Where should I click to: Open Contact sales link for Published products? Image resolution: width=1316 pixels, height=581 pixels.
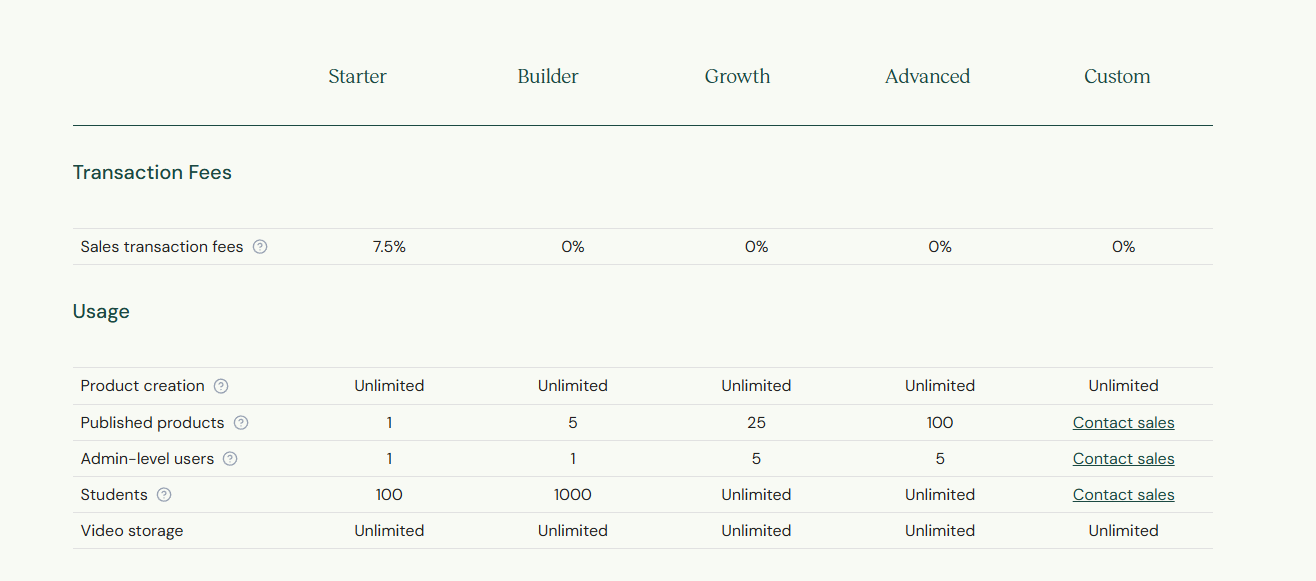(1123, 423)
